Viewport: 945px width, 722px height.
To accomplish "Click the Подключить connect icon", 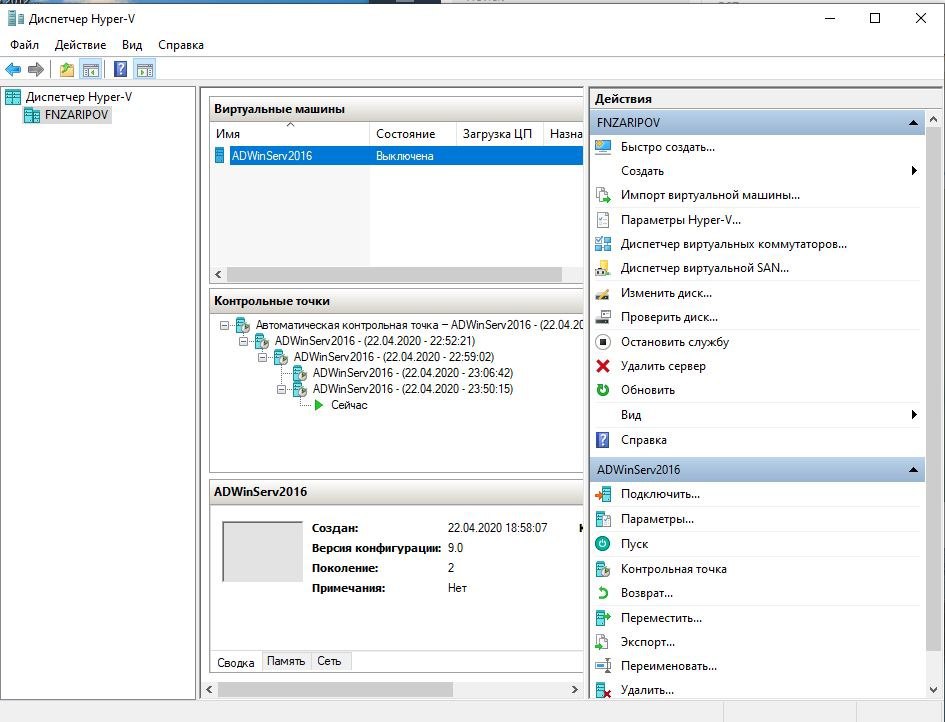I will click(x=603, y=494).
